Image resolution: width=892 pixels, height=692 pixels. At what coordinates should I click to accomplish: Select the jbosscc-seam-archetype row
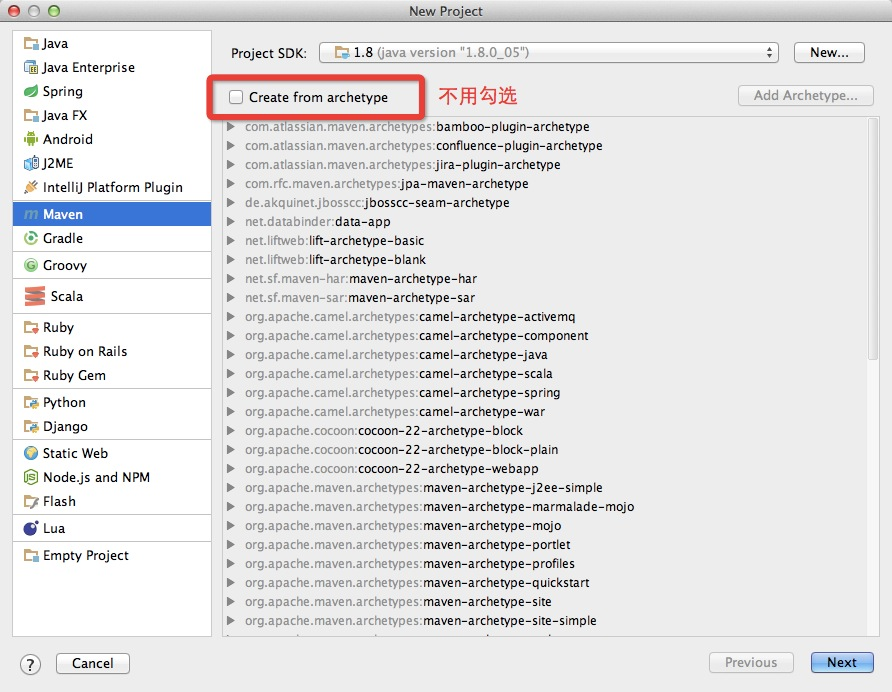546,203
